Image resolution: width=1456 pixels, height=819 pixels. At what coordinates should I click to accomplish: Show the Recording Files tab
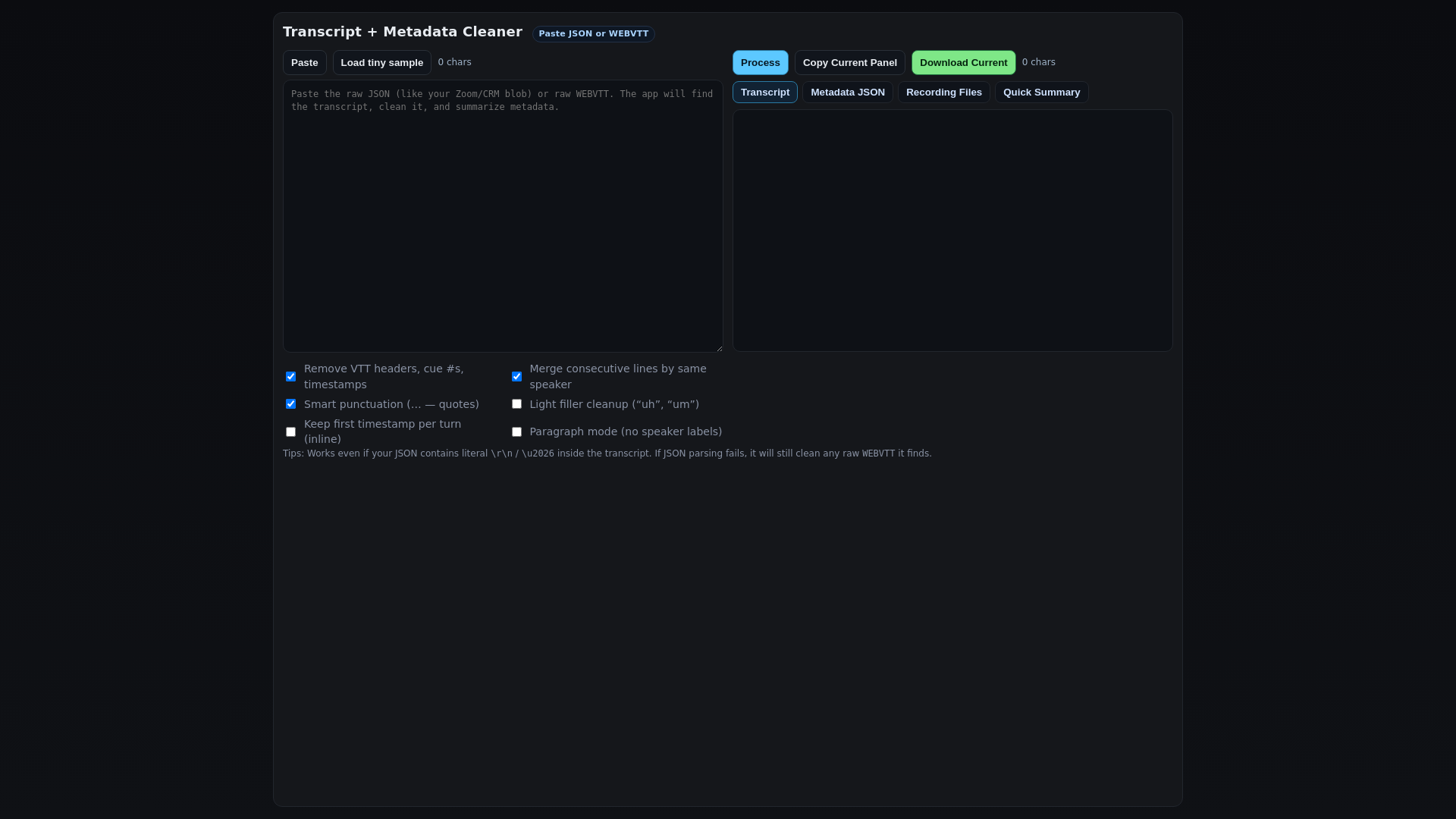[943, 93]
